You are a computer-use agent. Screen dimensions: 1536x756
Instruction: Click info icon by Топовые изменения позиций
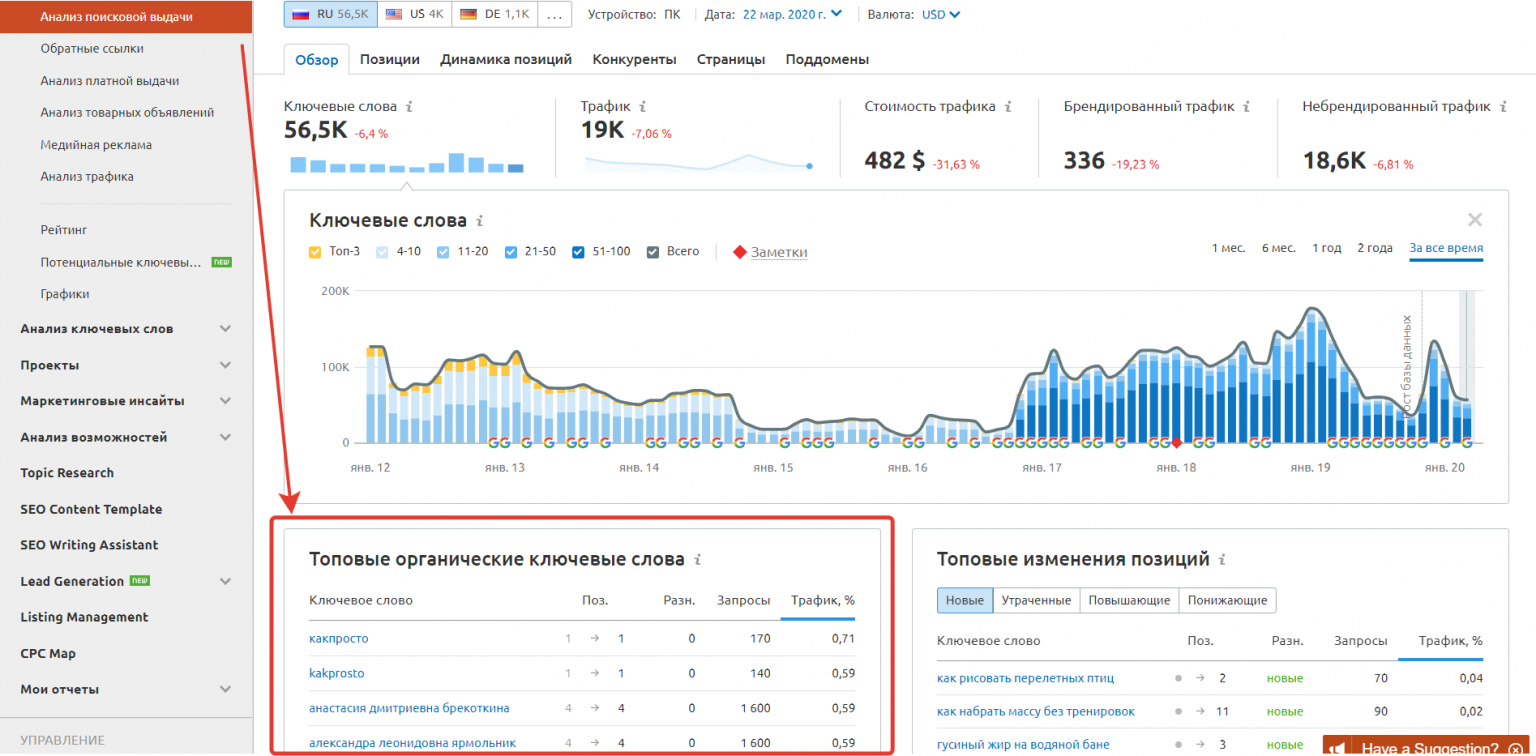point(1223,560)
